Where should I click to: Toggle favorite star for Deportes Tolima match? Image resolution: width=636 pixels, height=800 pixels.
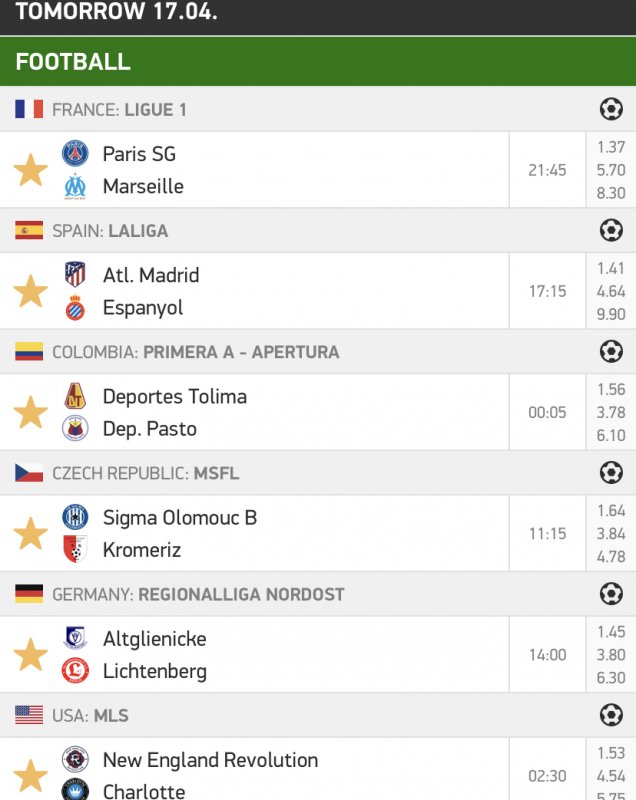pos(30,412)
